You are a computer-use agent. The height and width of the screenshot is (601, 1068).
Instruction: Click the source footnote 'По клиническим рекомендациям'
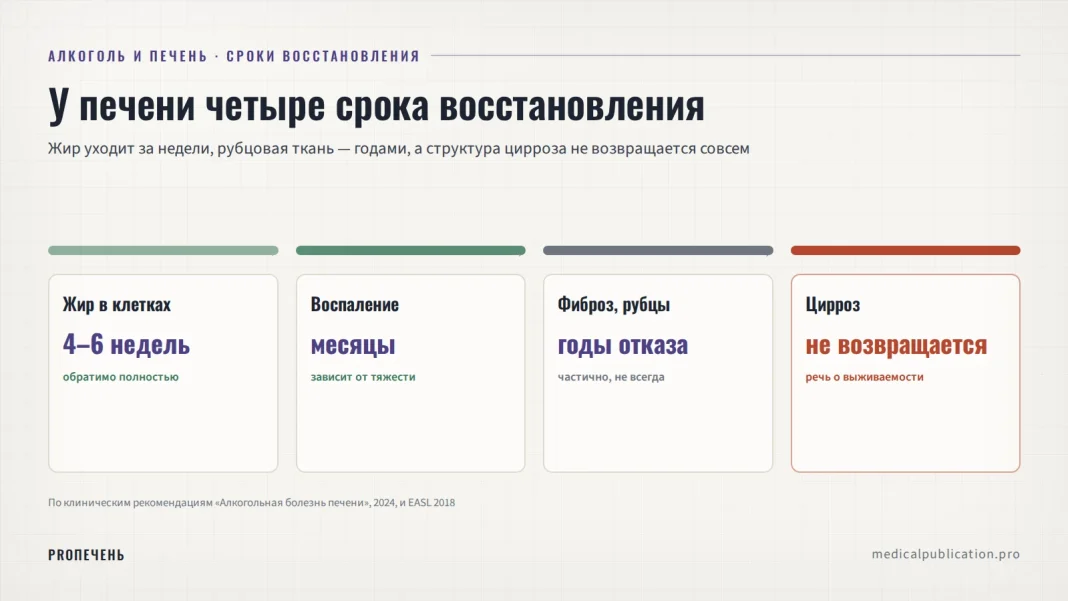(251, 503)
